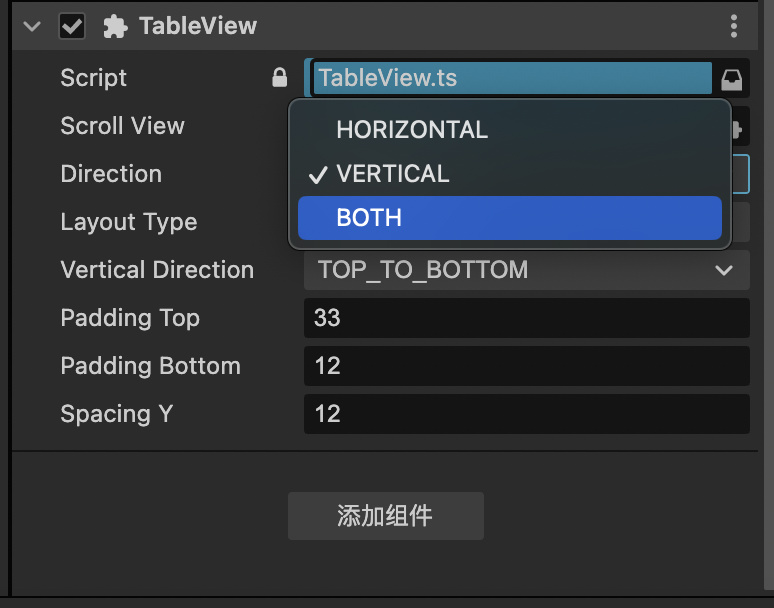Select HORIZONTAL from the Direction list
Screen dimensions: 774x608
(412, 130)
